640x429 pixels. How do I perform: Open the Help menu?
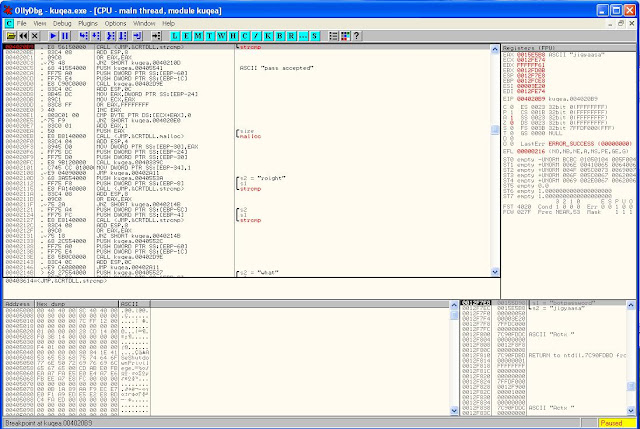[x=168, y=24]
